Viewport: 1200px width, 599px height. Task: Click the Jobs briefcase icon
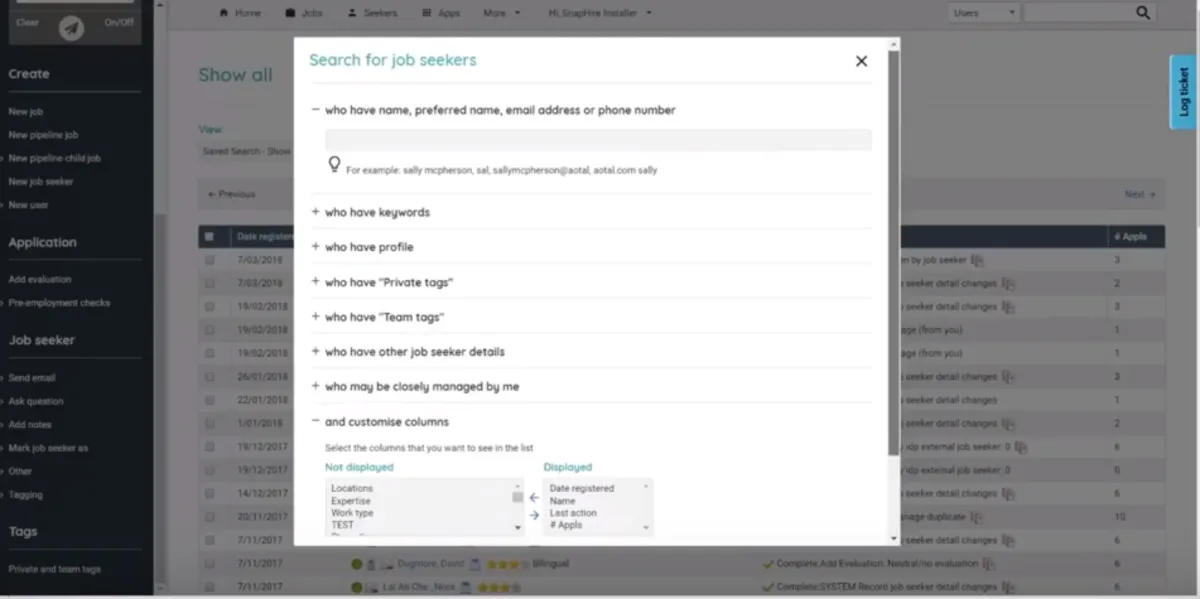pyautogui.click(x=290, y=13)
